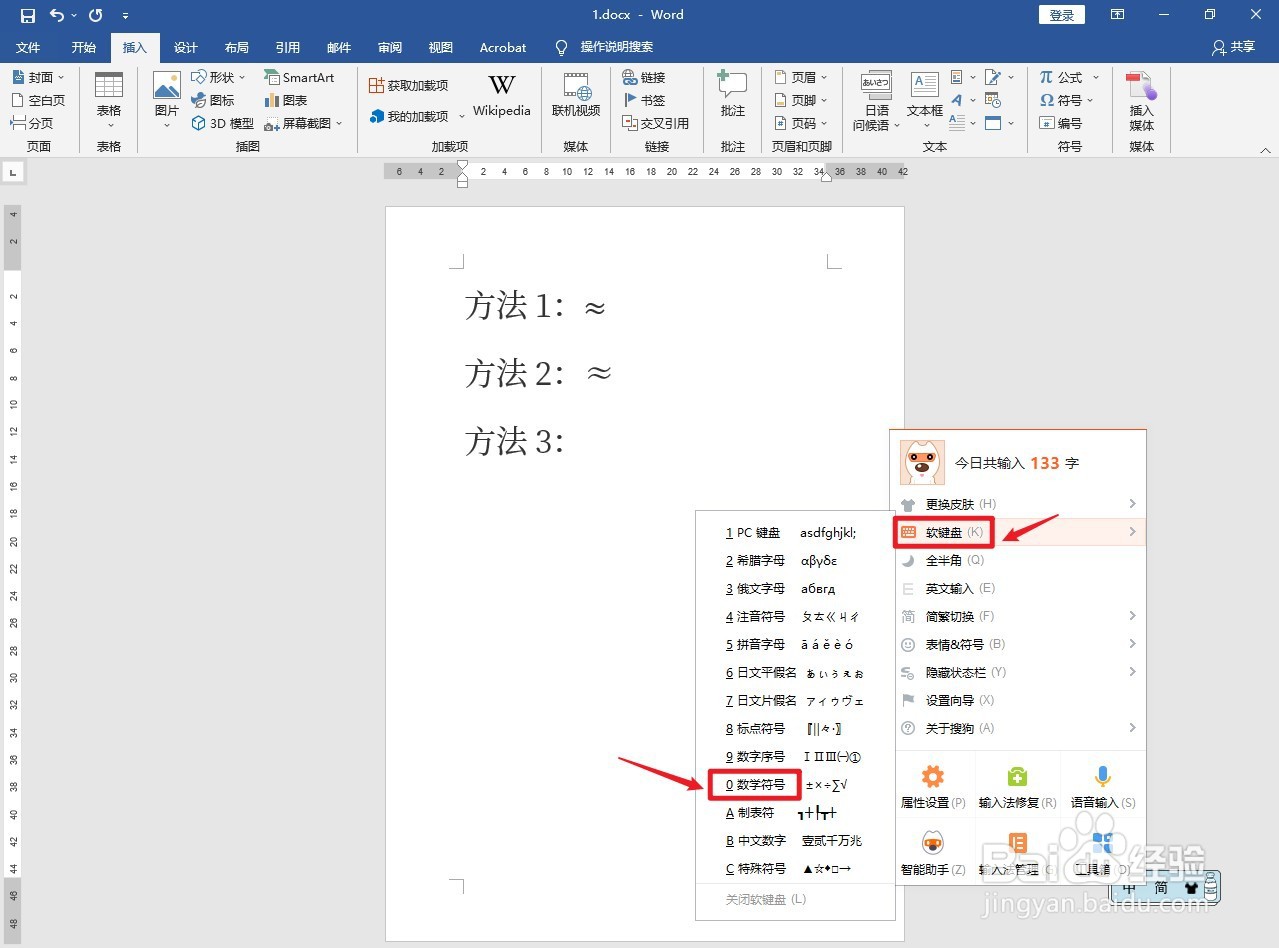Screen dimensions: 1279x948
Task: Insert Icons (图标) from ribbon
Action: click(x=212, y=100)
